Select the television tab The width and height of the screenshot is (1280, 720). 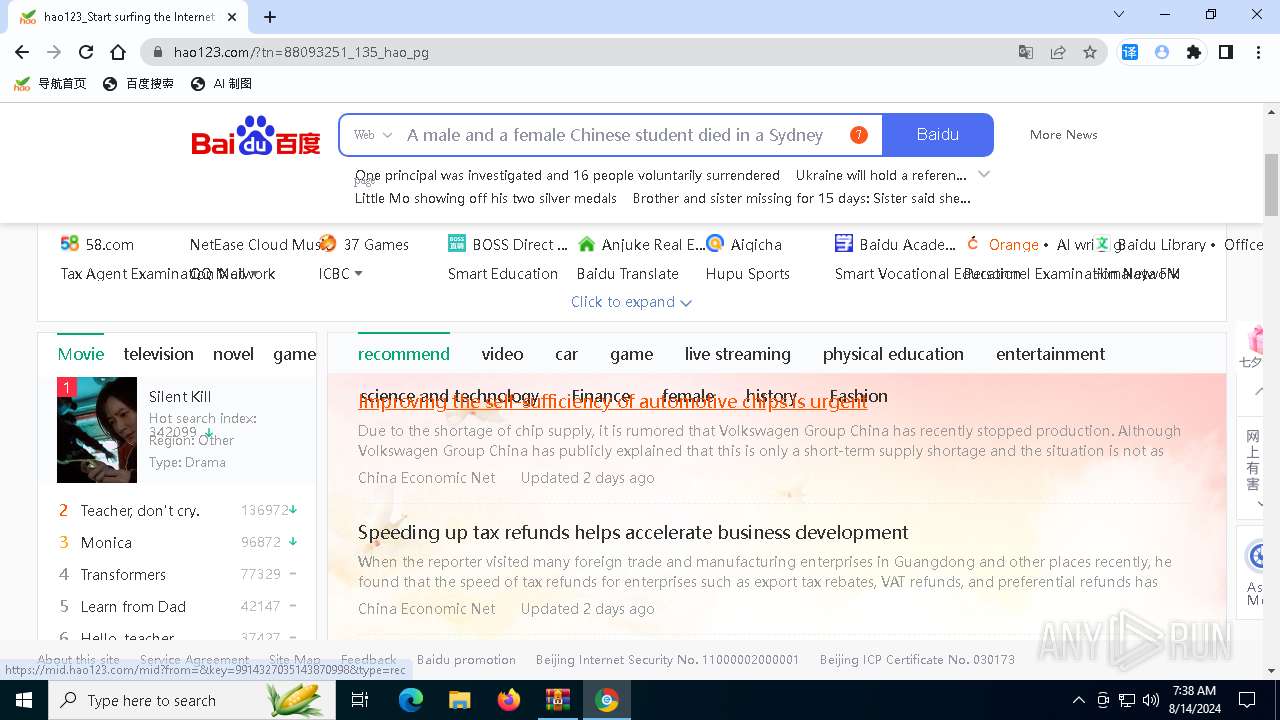tap(158, 354)
